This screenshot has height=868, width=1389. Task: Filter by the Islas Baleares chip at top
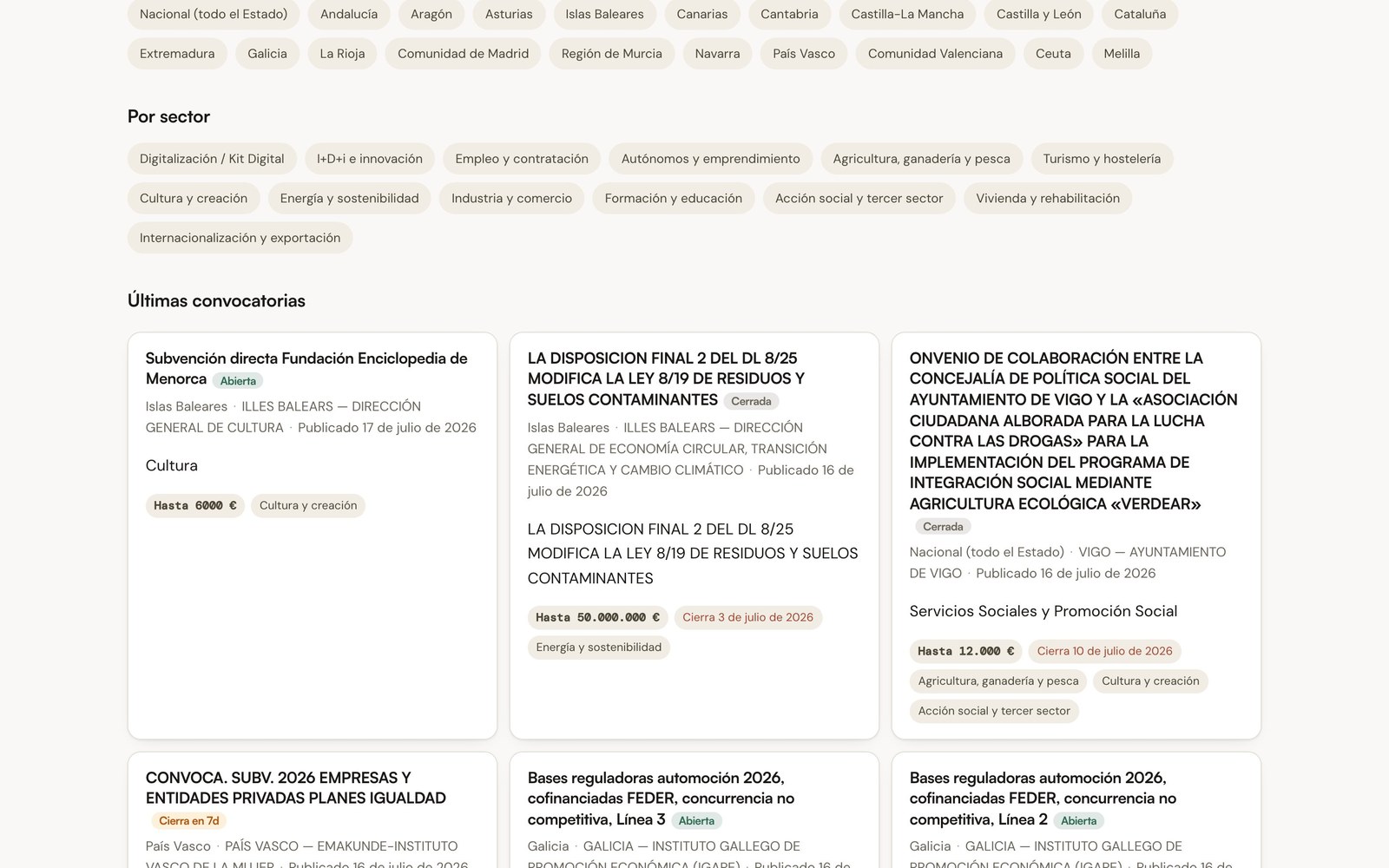point(604,15)
